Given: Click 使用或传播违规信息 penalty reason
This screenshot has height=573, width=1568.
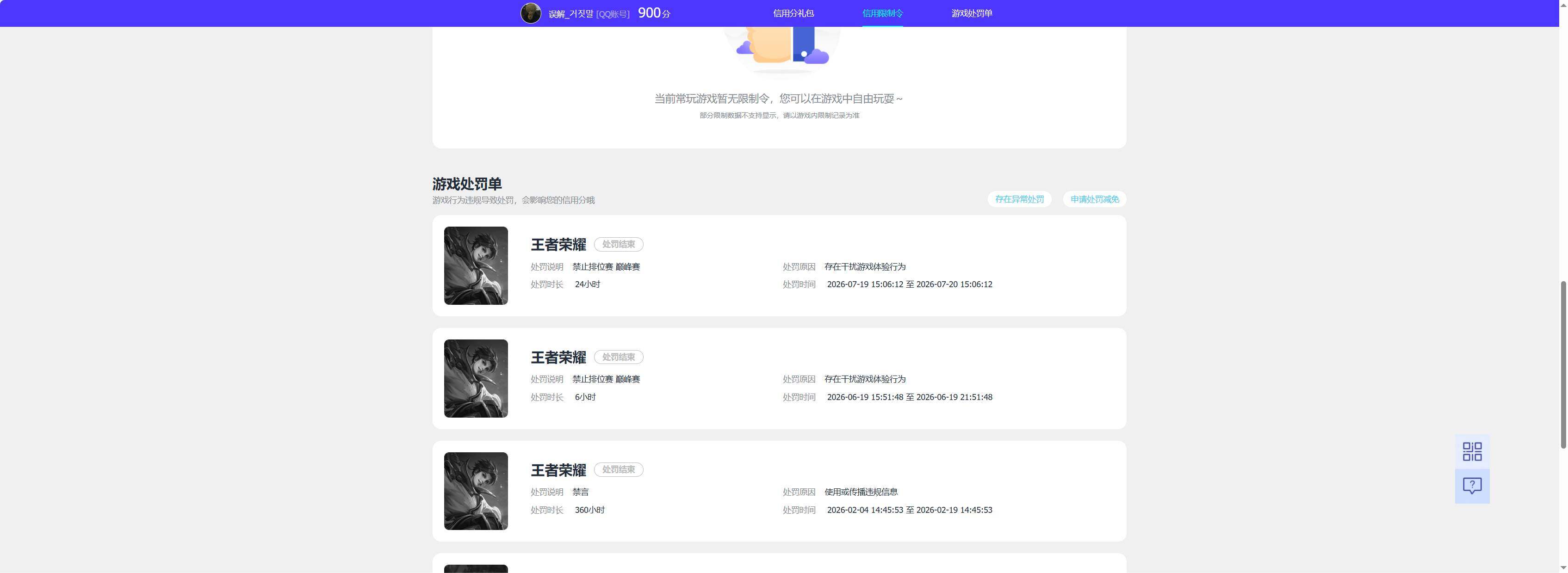Looking at the screenshot, I should coord(861,492).
